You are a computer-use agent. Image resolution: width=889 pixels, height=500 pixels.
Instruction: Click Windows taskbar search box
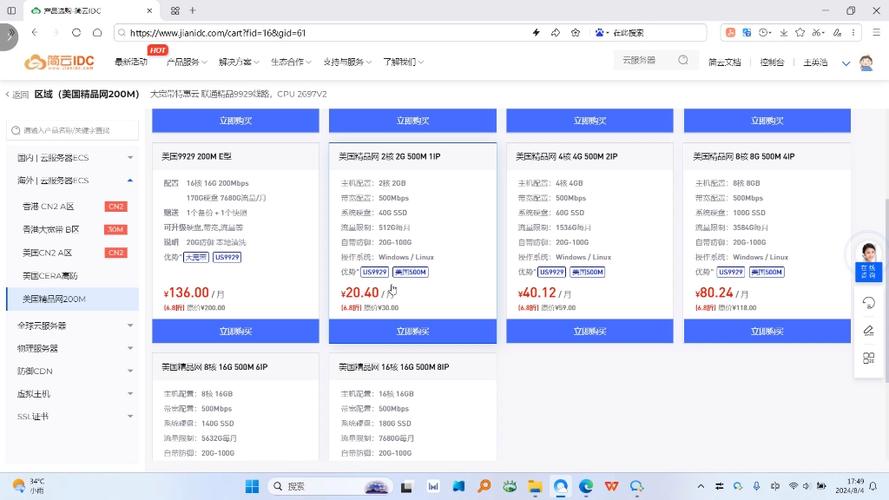(330, 486)
